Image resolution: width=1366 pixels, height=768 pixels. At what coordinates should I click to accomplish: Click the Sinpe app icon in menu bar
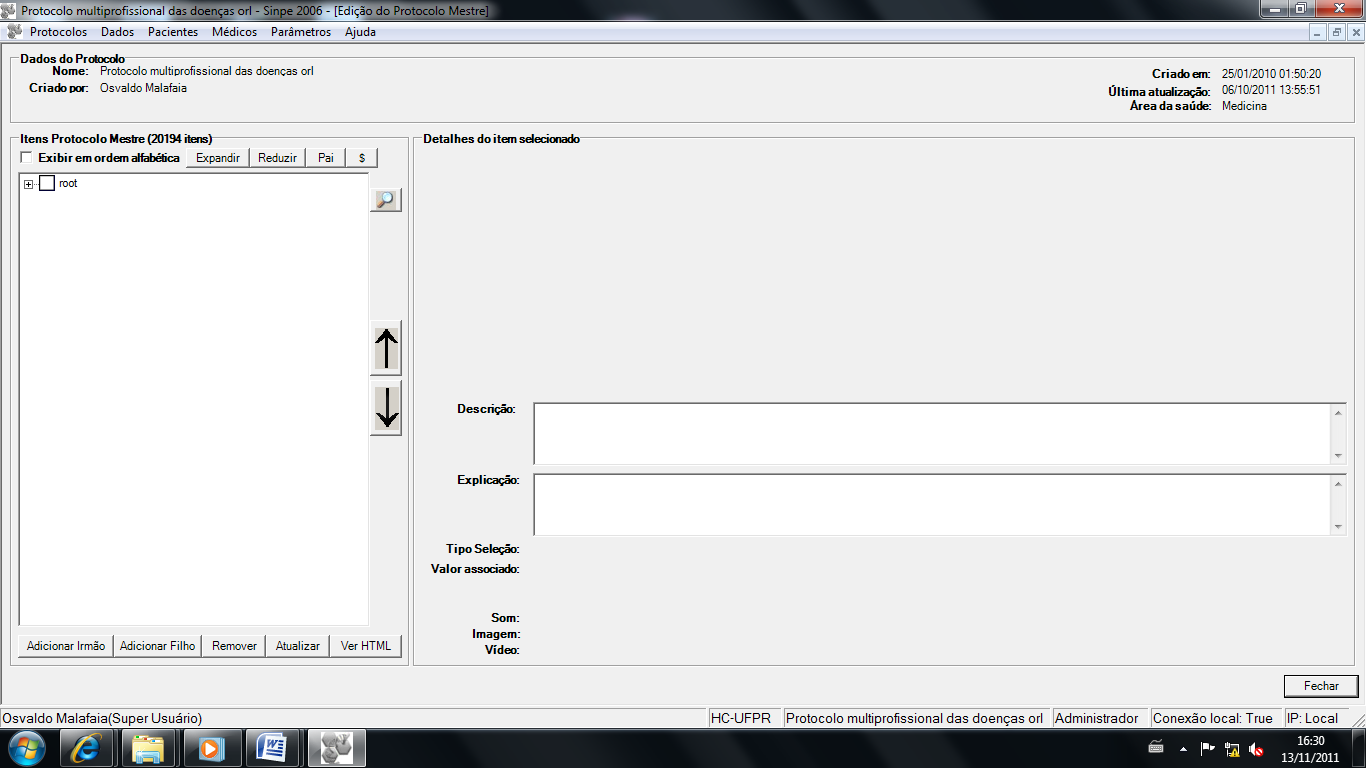[x=14, y=32]
